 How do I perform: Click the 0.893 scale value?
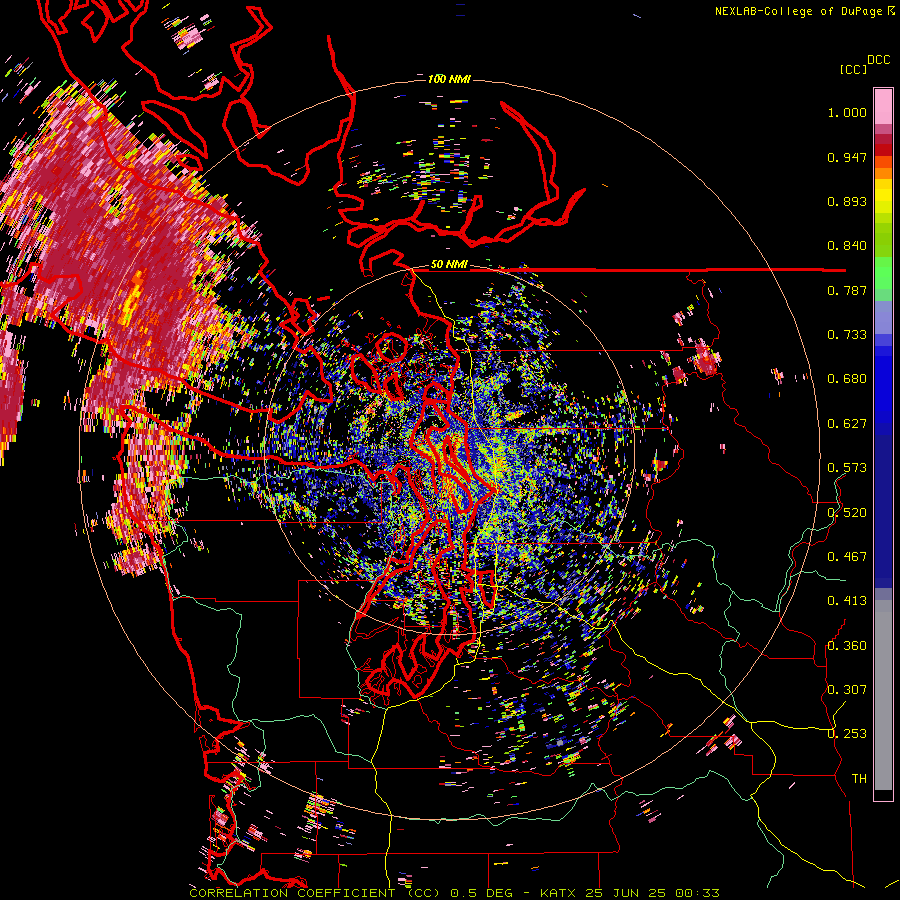coord(847,201)
